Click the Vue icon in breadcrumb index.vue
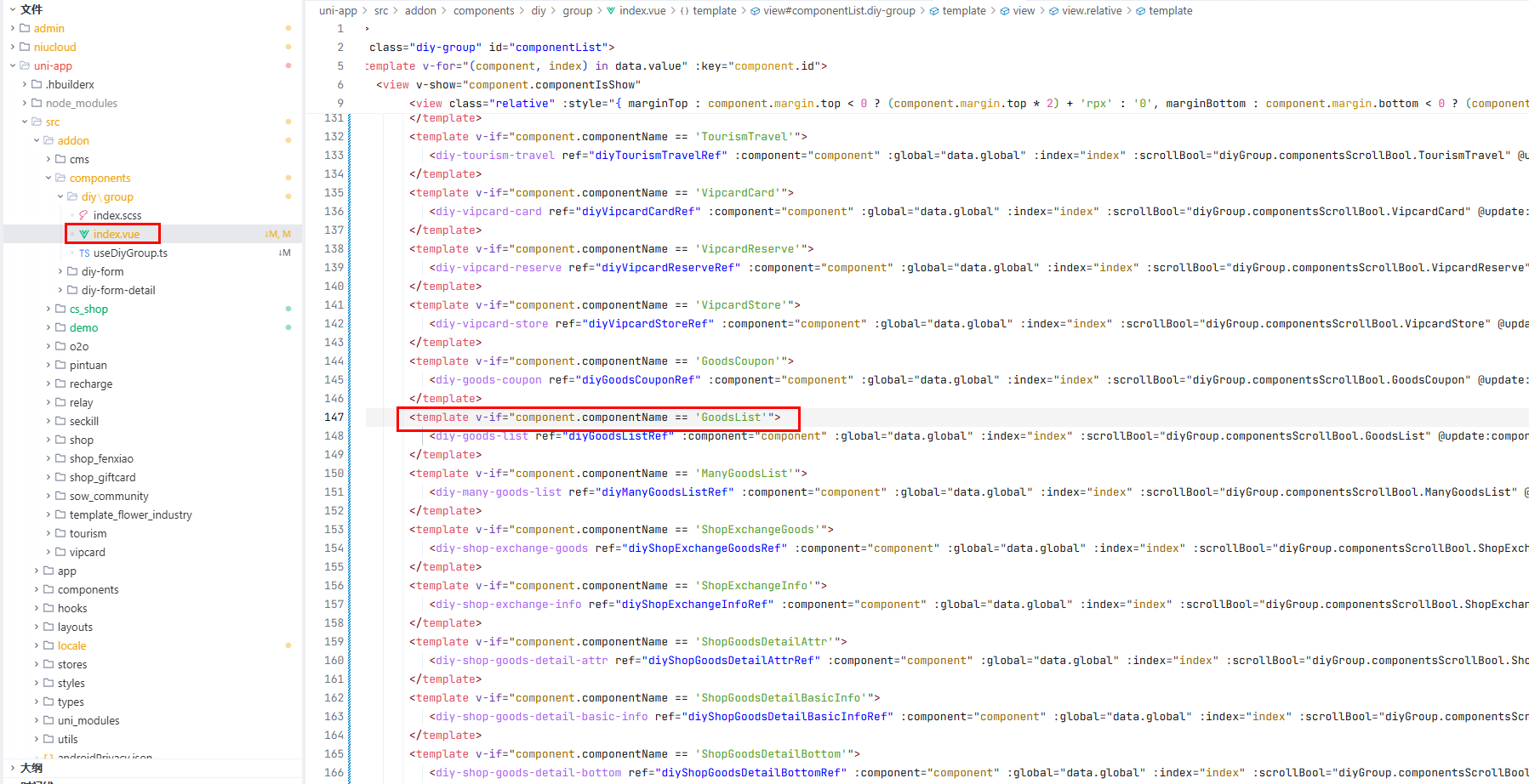 [x=611, y=11]
